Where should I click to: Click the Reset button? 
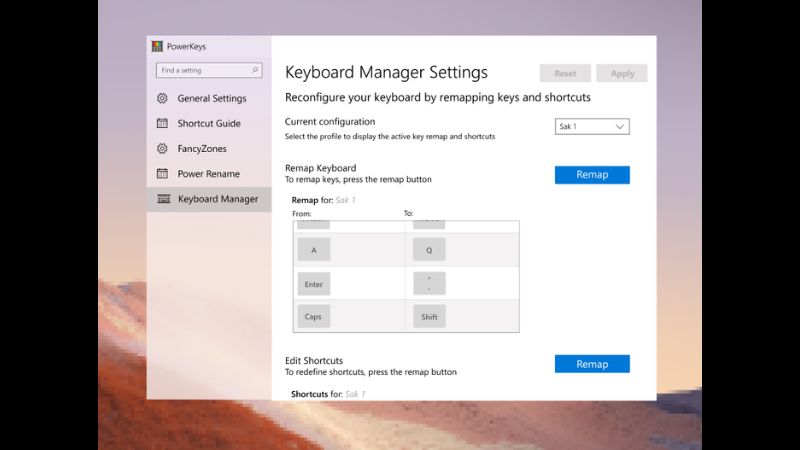[x=565, y=74]
